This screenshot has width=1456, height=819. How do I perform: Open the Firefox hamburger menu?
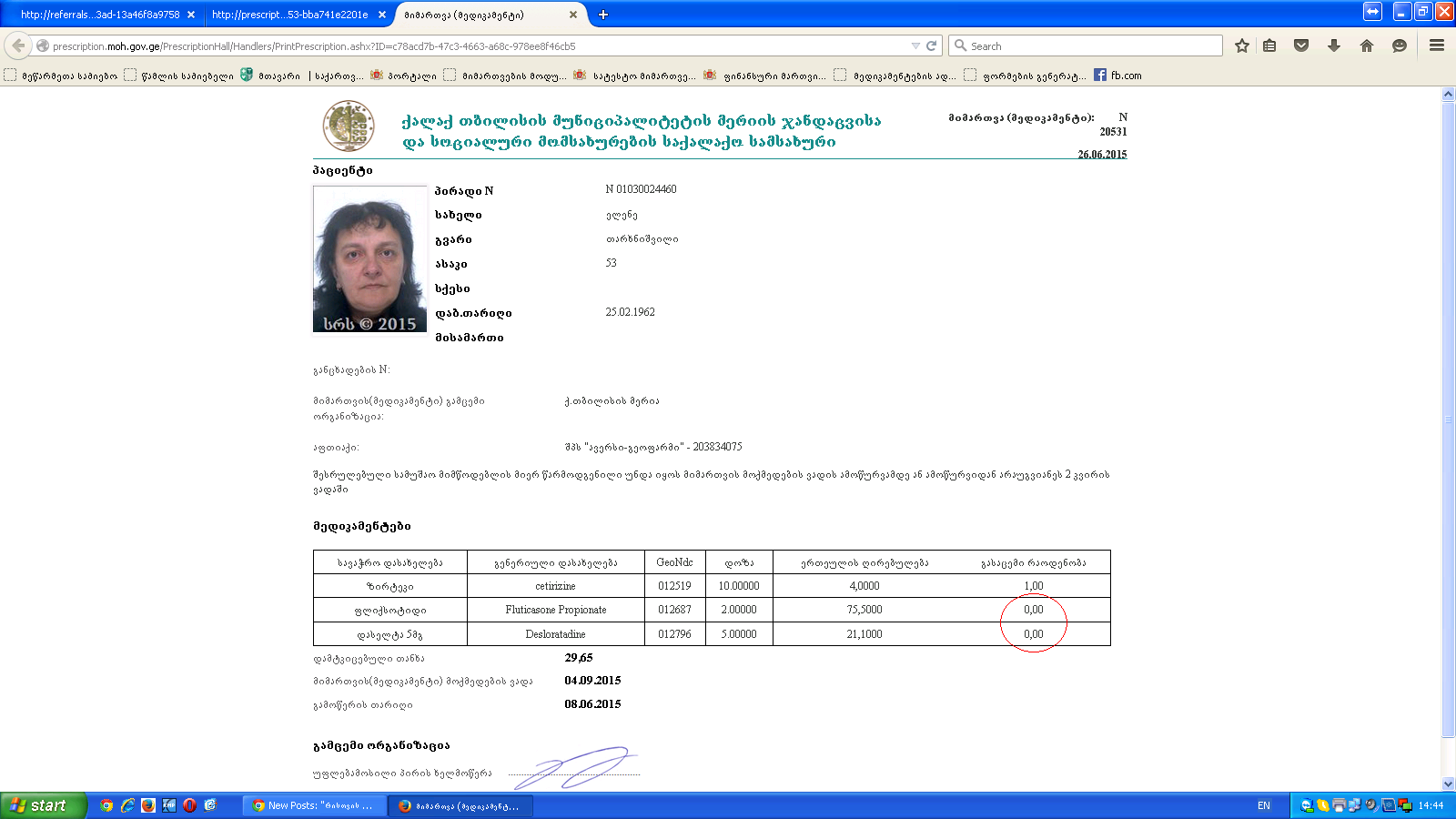(x=1437, y=45)
